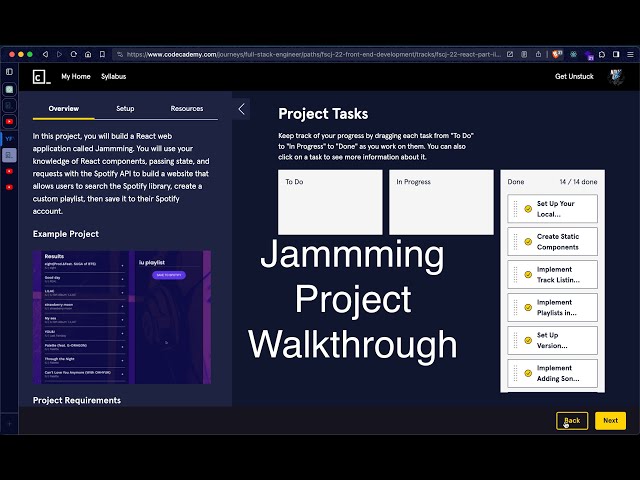640x480 pixels.
Task: Open the Set Up Version... task card
Action: coord(553,340)
